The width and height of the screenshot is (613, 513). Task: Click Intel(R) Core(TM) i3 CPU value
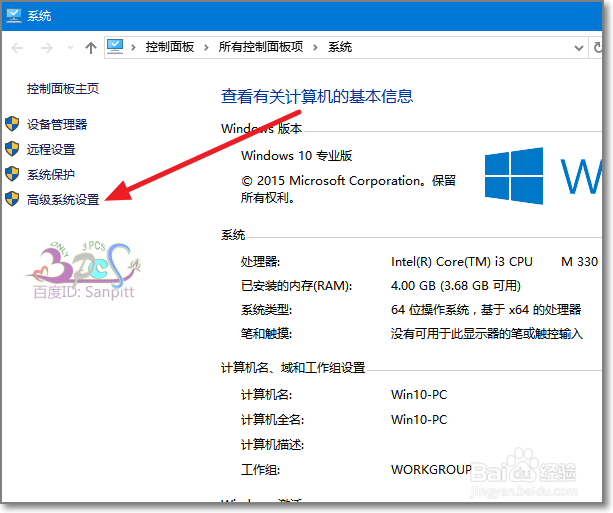[462, 262]
